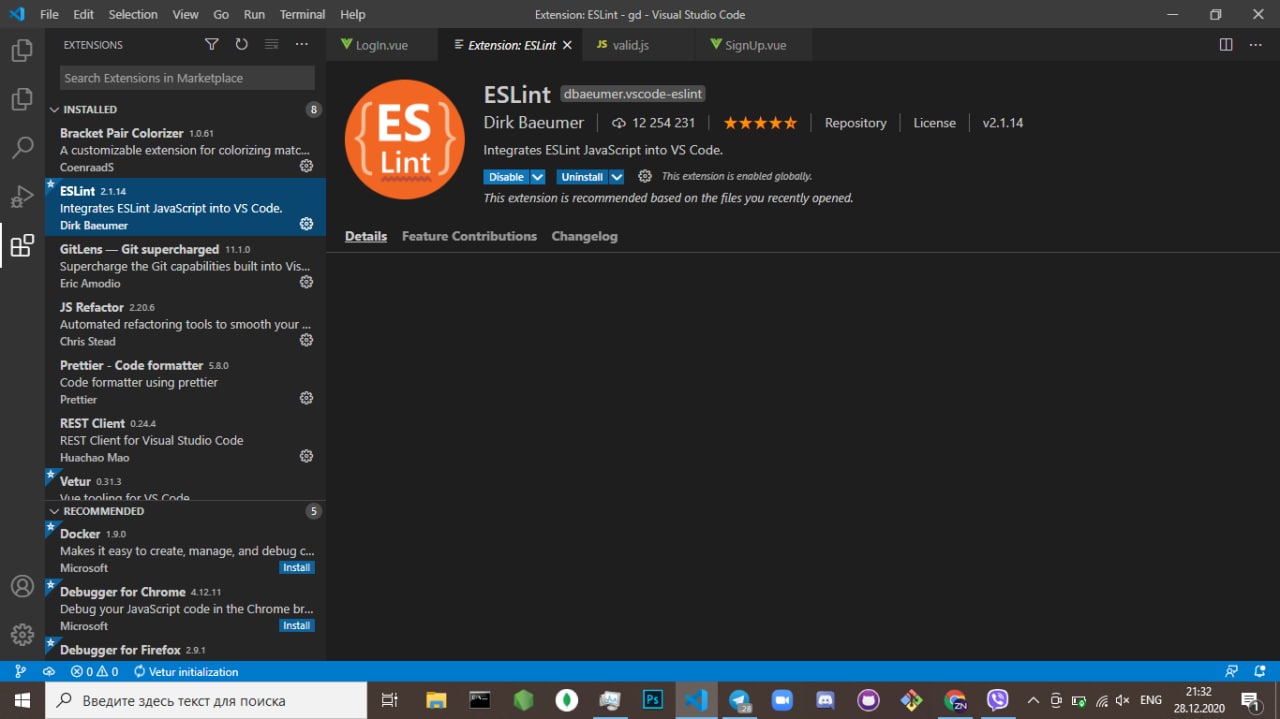The width and height of the screenshot is (1280, 719).
Task: Switch to LogIn.vue tab
Action: (381, 45)
